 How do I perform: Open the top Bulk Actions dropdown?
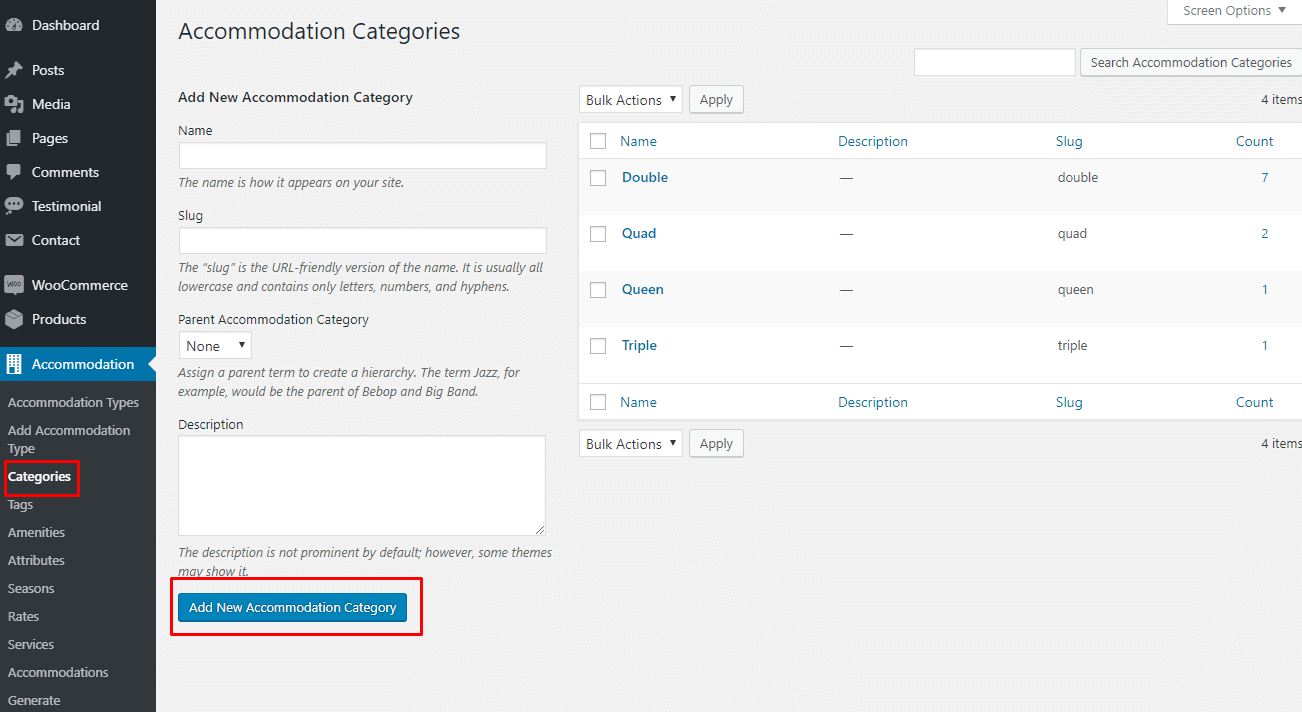630,100
